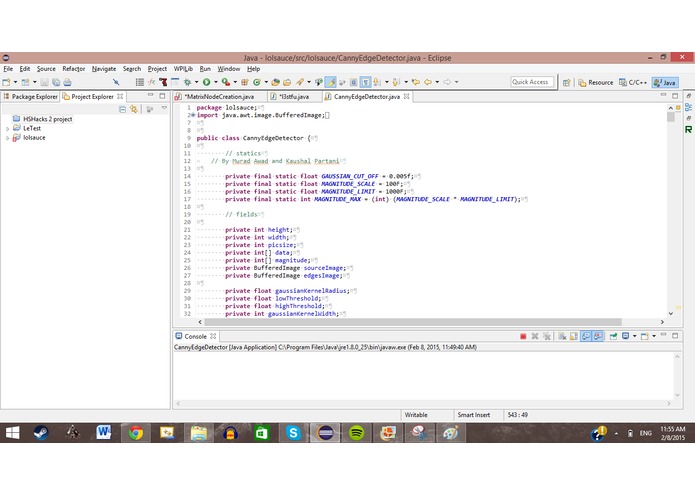Expand the LeTest project tree node

tap(7, 128)
